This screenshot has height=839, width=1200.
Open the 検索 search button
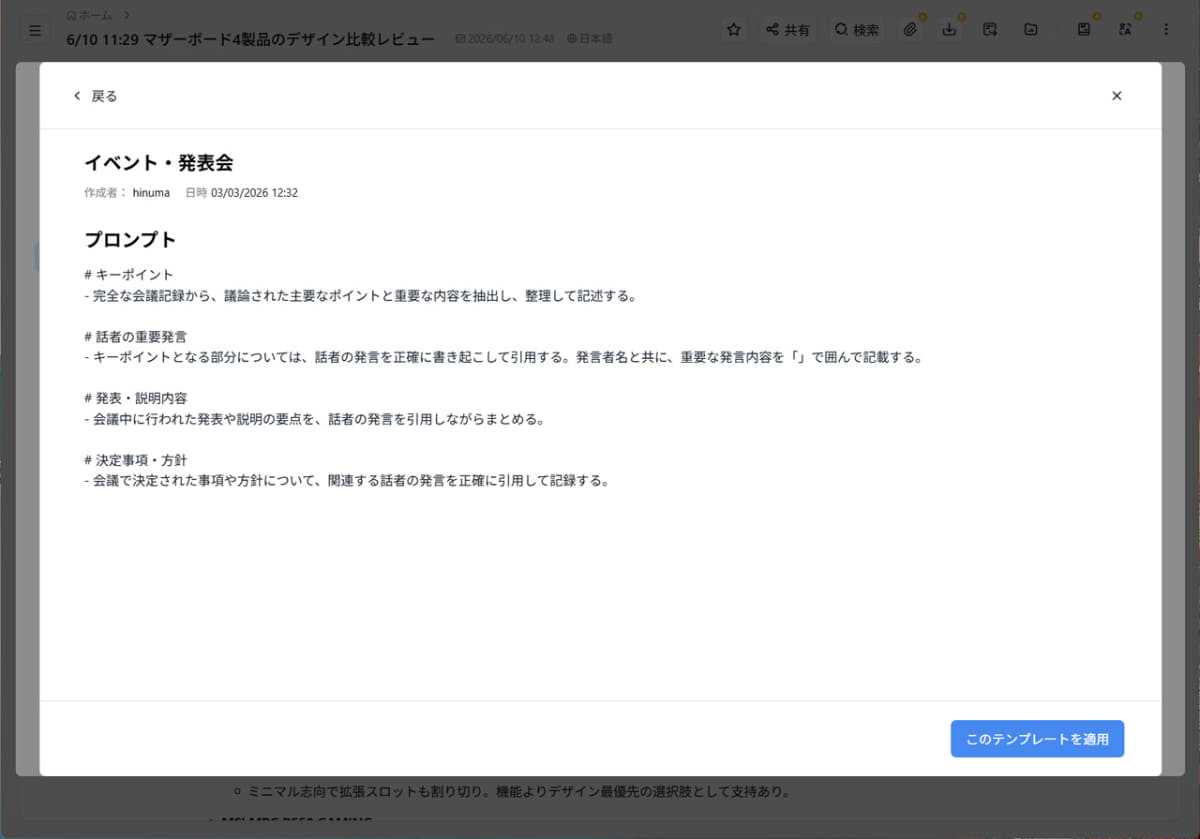point(857,30)
